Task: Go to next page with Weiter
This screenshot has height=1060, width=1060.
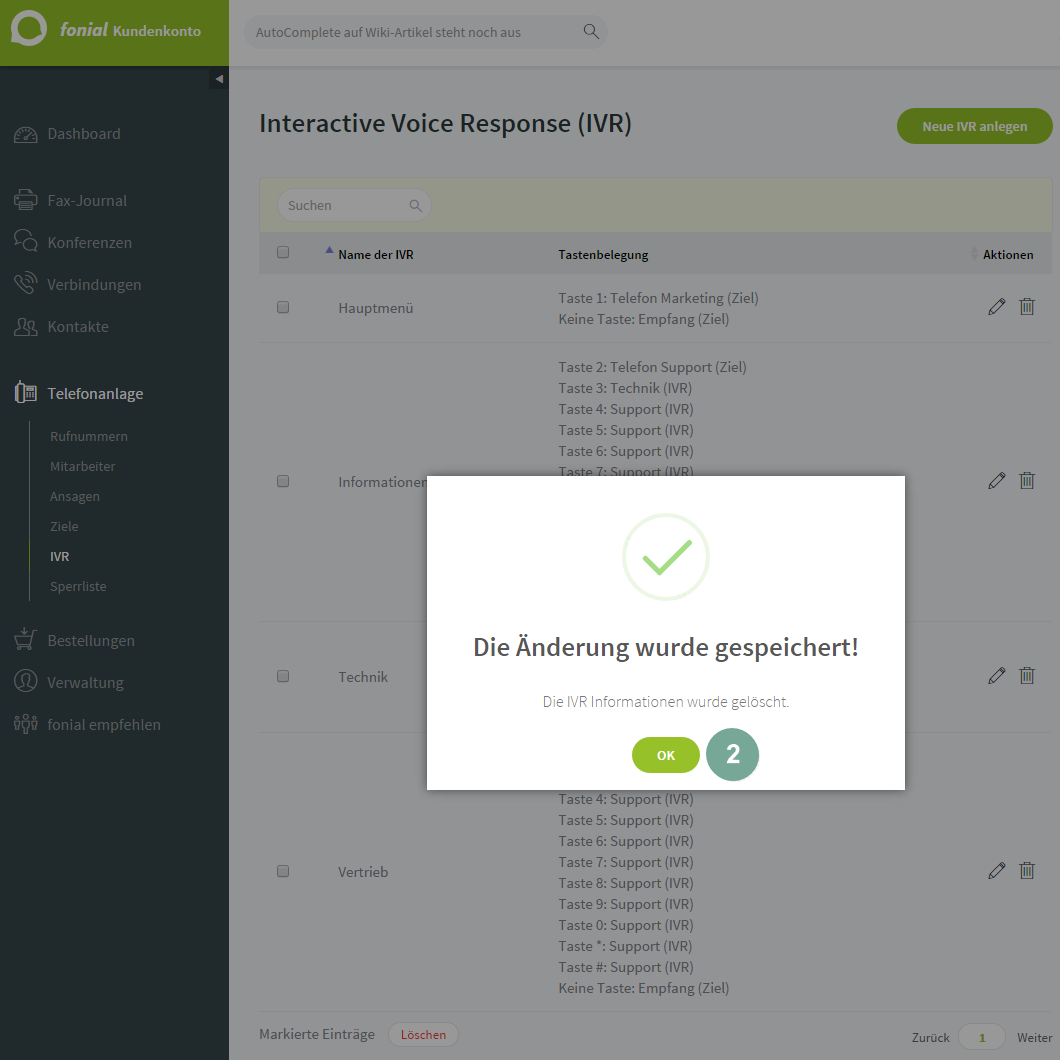Action: click(1034, 1037)
